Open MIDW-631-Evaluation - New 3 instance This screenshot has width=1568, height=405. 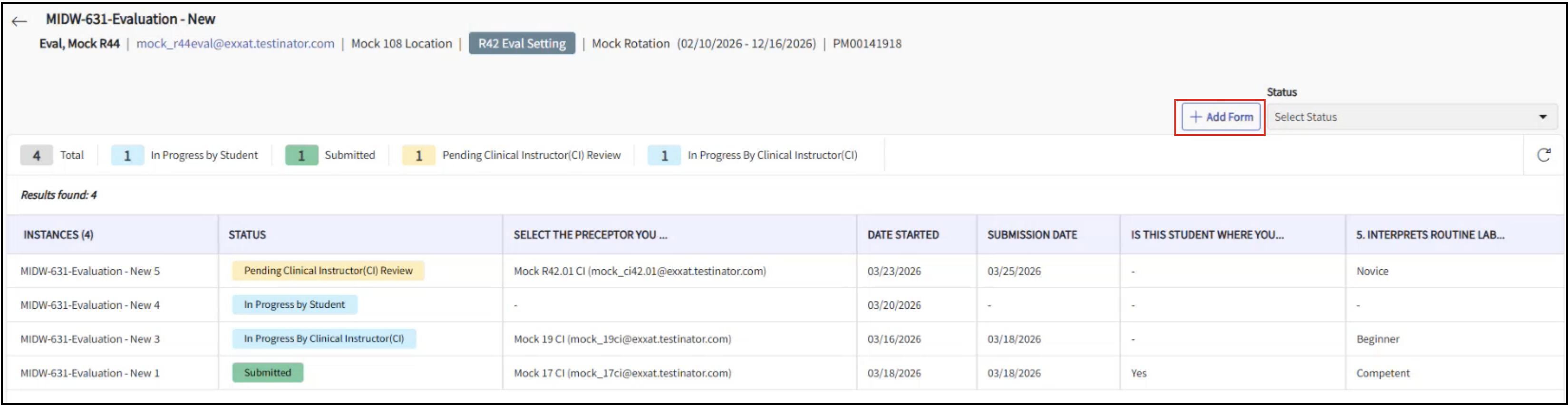(90, 339)
